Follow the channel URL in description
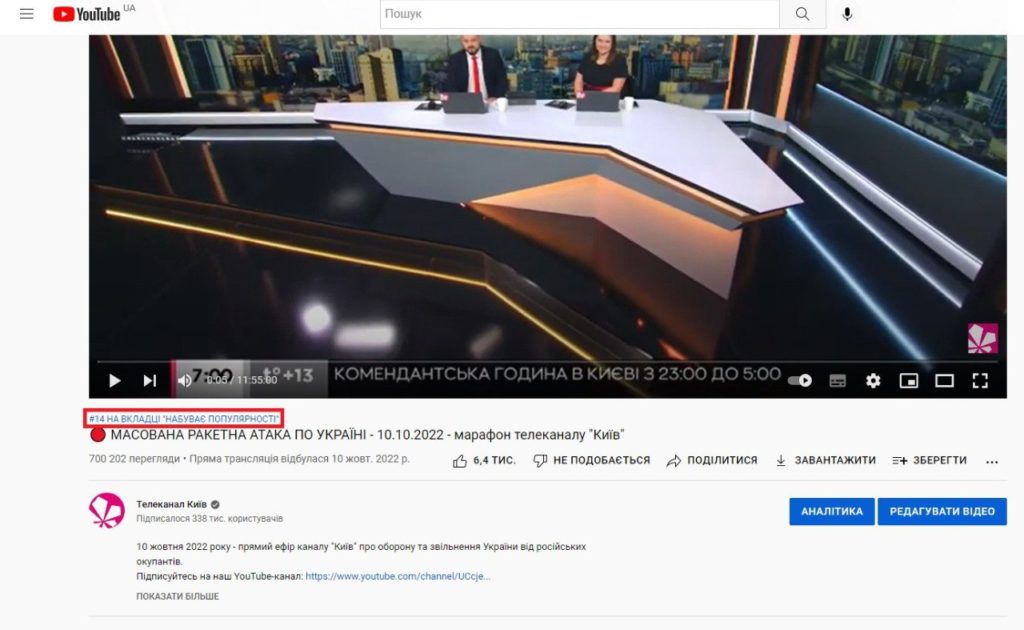Viewport: 1024px width, 630px height. click(x=397, y=576)
